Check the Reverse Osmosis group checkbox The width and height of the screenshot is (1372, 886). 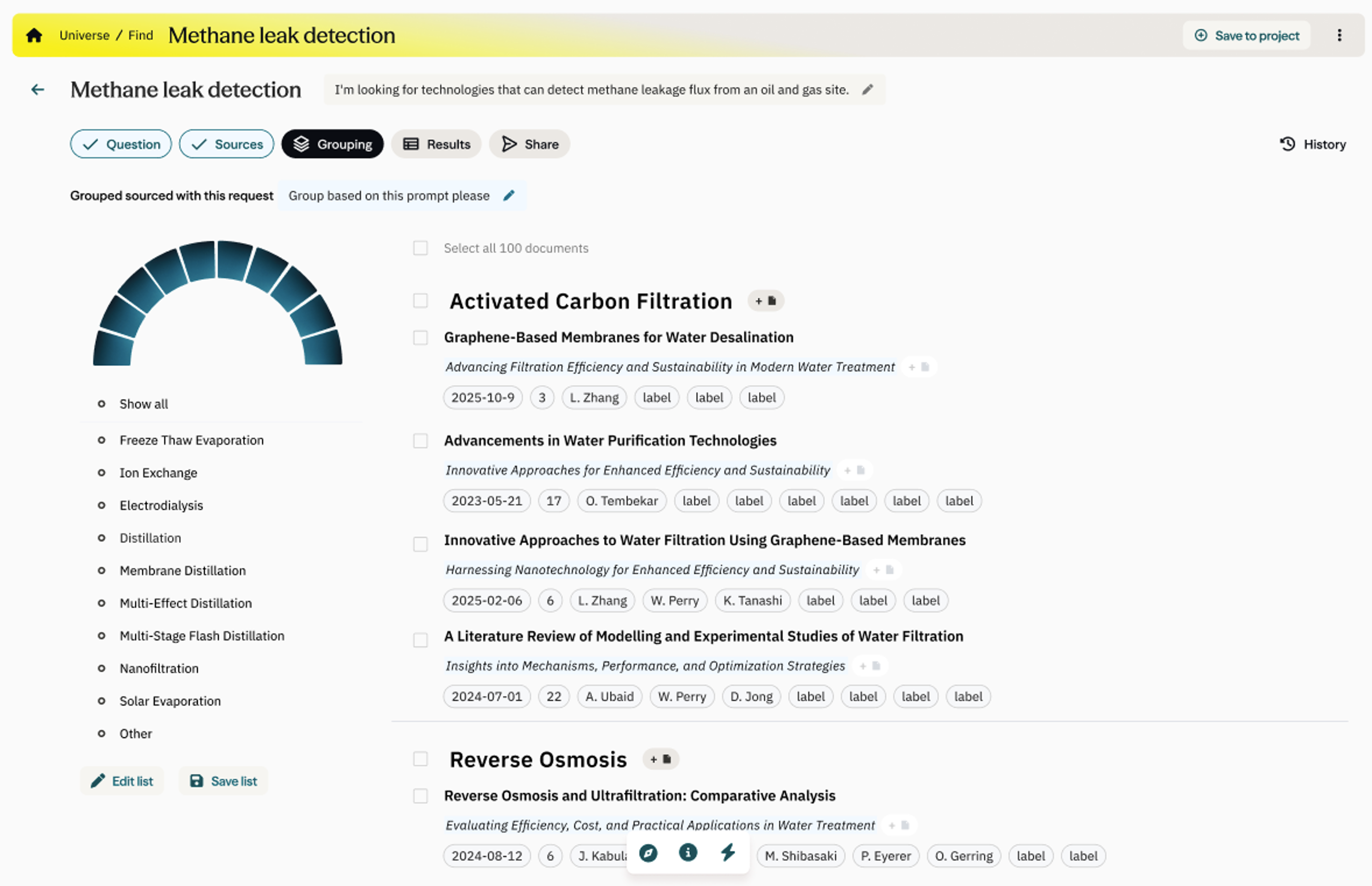(421, 759)
